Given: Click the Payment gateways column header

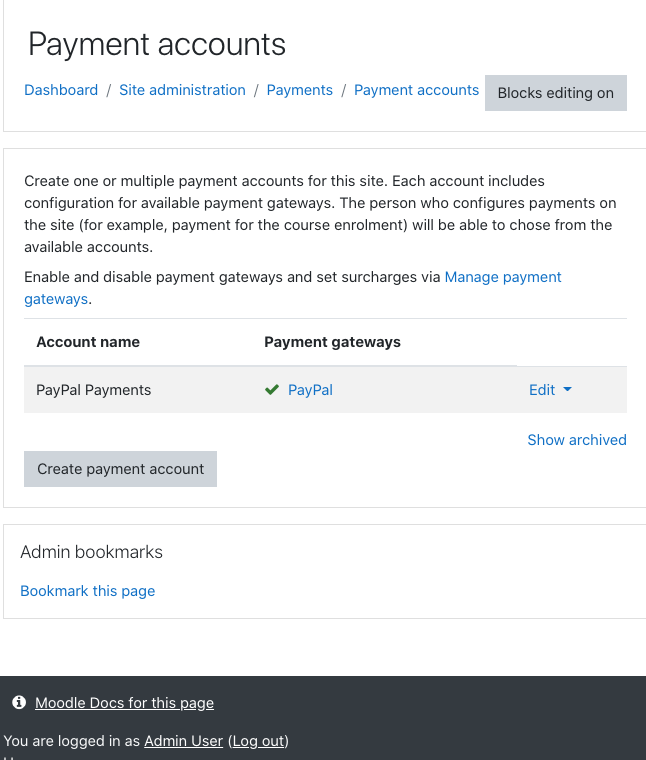Looking at the screenshot, I should click(x=332, y=342).
